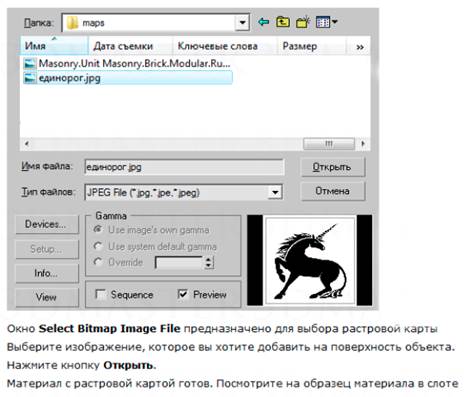Click the Masonry file's image icon
467x397 pixels.
[x=30, y=63]
